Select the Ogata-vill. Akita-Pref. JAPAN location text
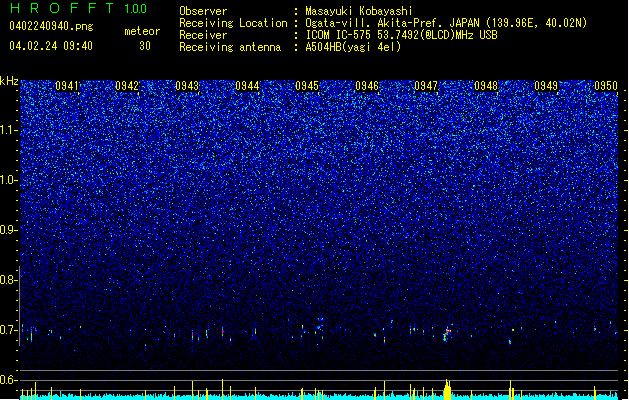The width and height of the screenshot is (629, 400). [446, 23]
